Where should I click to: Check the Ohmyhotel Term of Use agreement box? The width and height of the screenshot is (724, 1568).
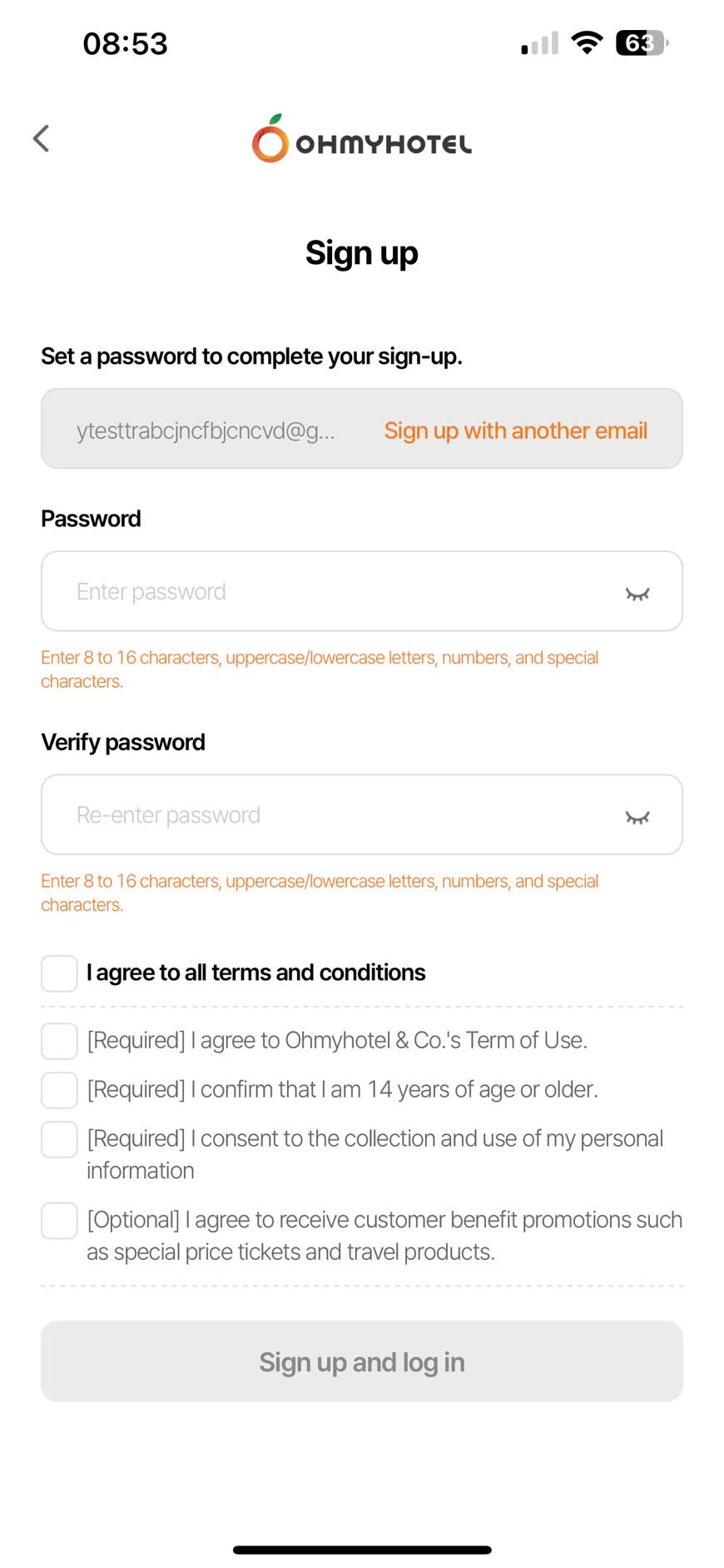60,1041
